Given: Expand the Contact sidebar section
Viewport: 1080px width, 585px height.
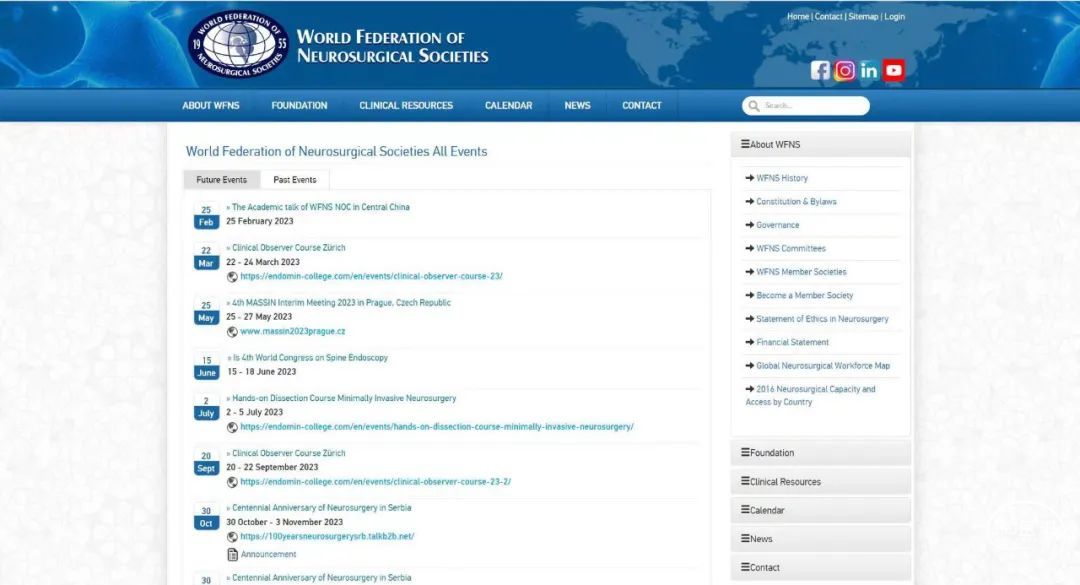Looking at the screenshot, I should (x=820, y=567).
